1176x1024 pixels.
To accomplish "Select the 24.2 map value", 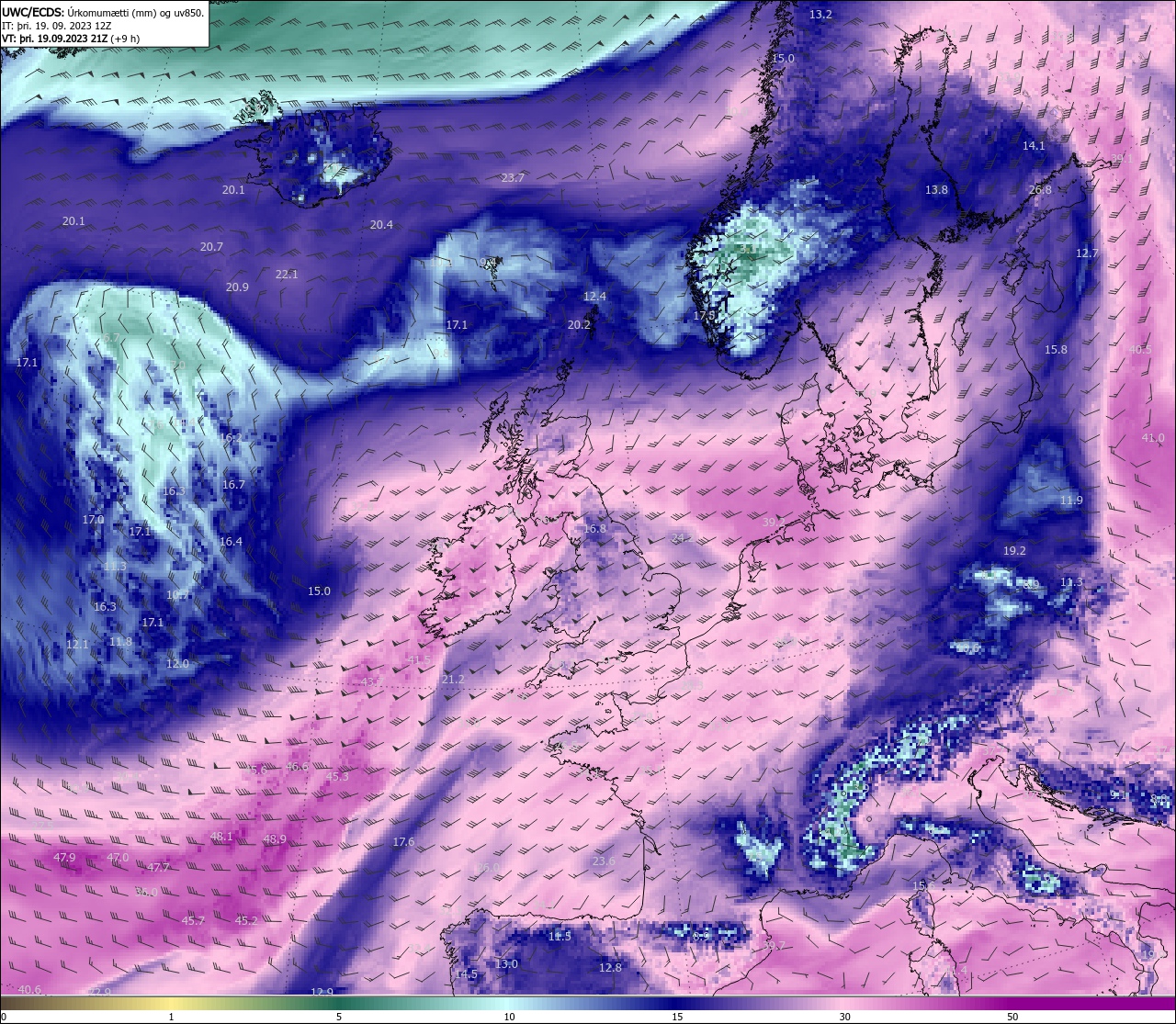I will [x=682, y=538].
